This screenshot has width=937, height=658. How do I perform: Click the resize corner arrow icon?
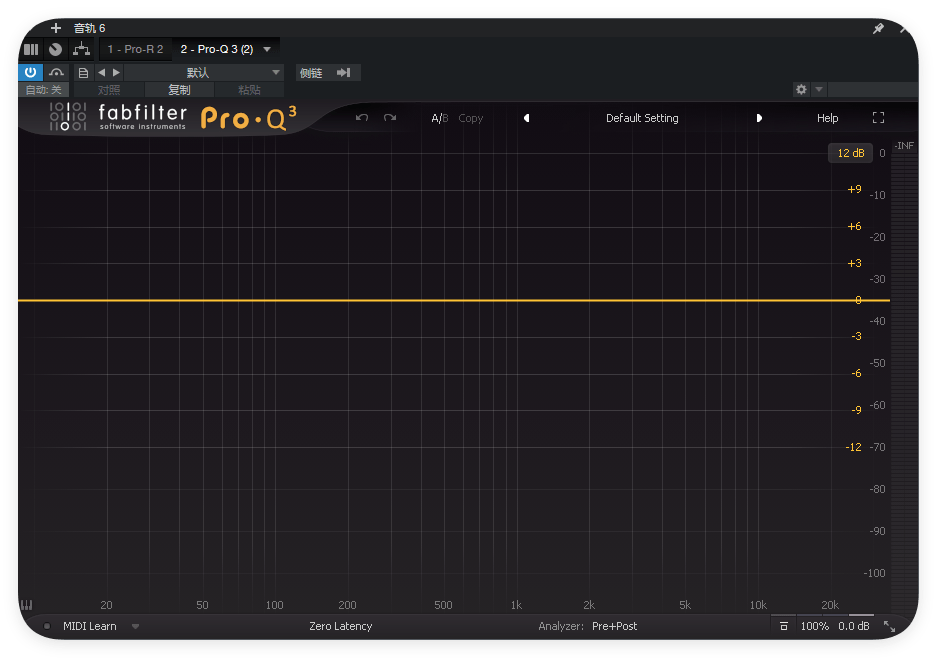(x=889, y=626)
